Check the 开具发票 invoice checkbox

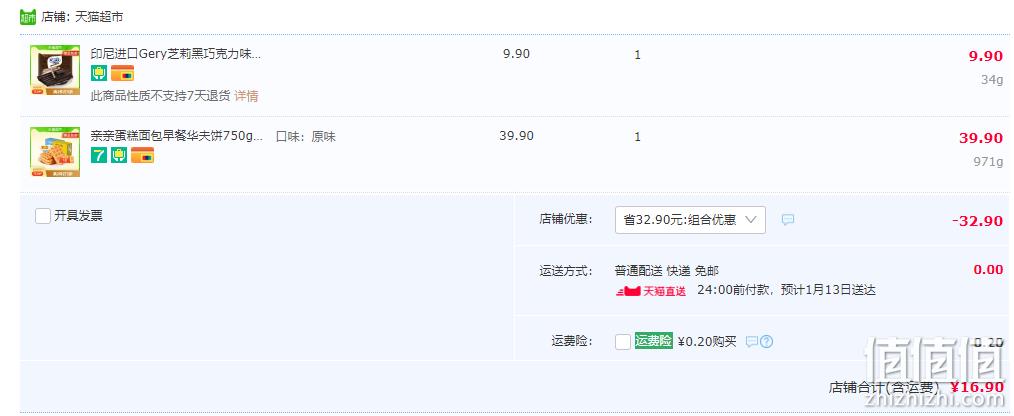43,216
